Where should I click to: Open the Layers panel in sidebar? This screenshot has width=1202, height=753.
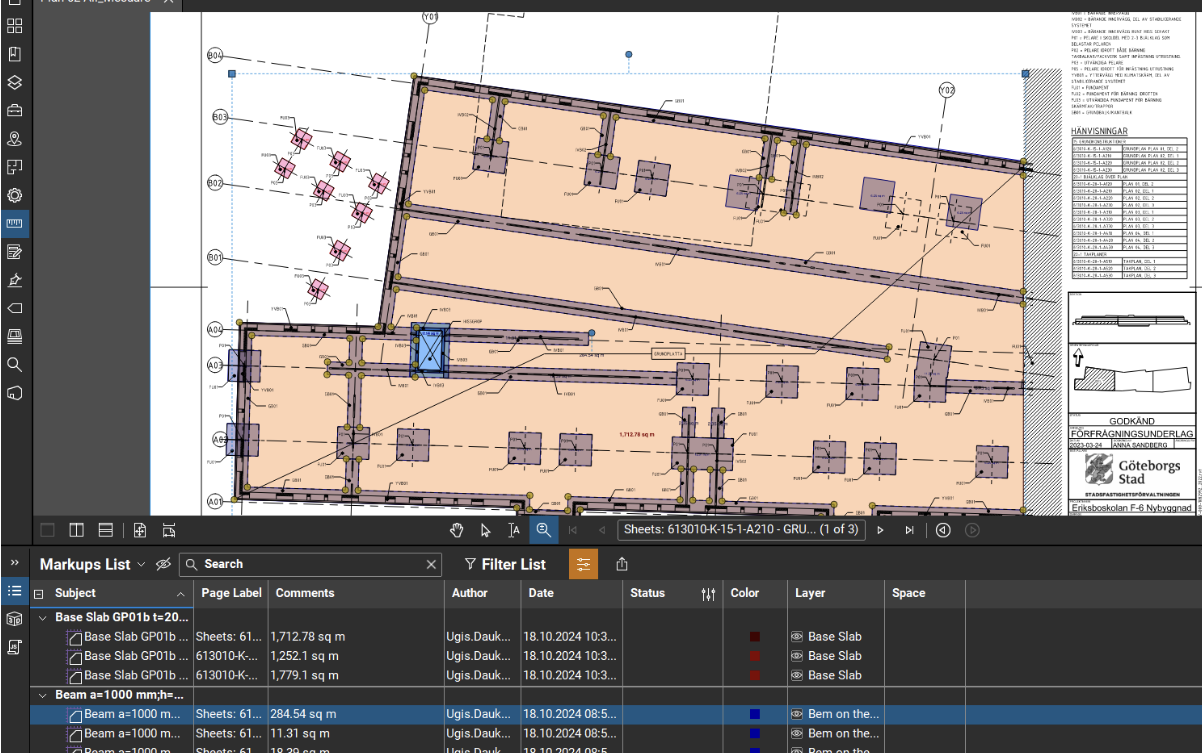(15, 82)
